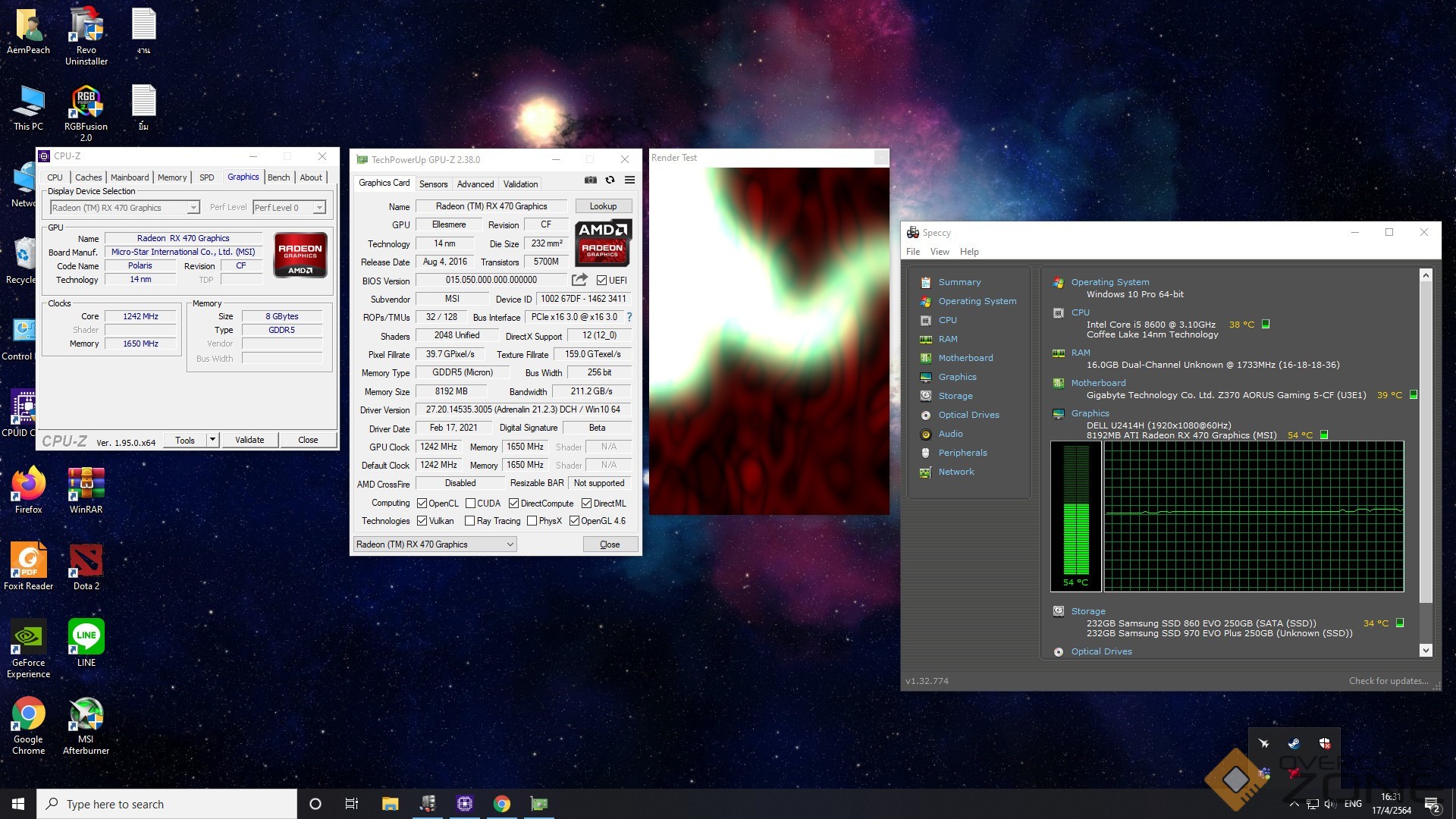Select Motherboard in Speccy sidebar
This screenshot has height=819, width=1456.
965,358
